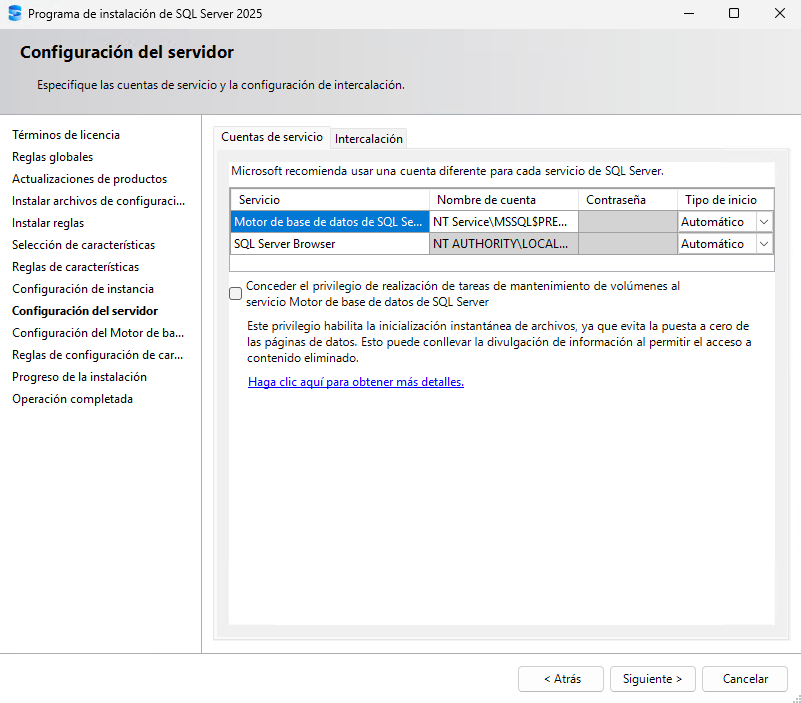
Task: Select Instalar reglas in the sidebar
Action: tap(48, 223)
